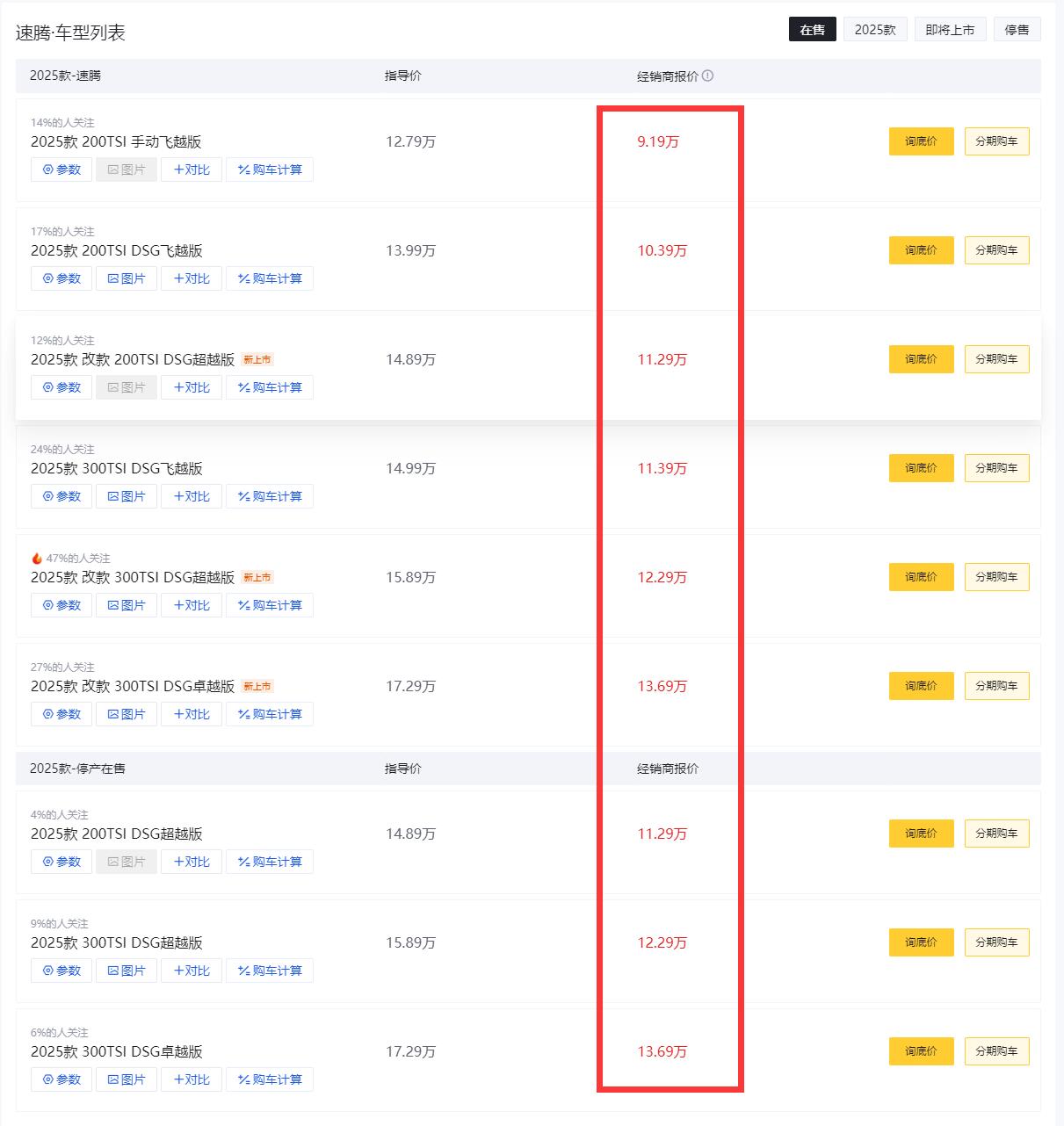View 图片 for stopped-production 200TSI DSG超越版
The height and width of the screenshot is (1126, 1064).
(127, 862)
